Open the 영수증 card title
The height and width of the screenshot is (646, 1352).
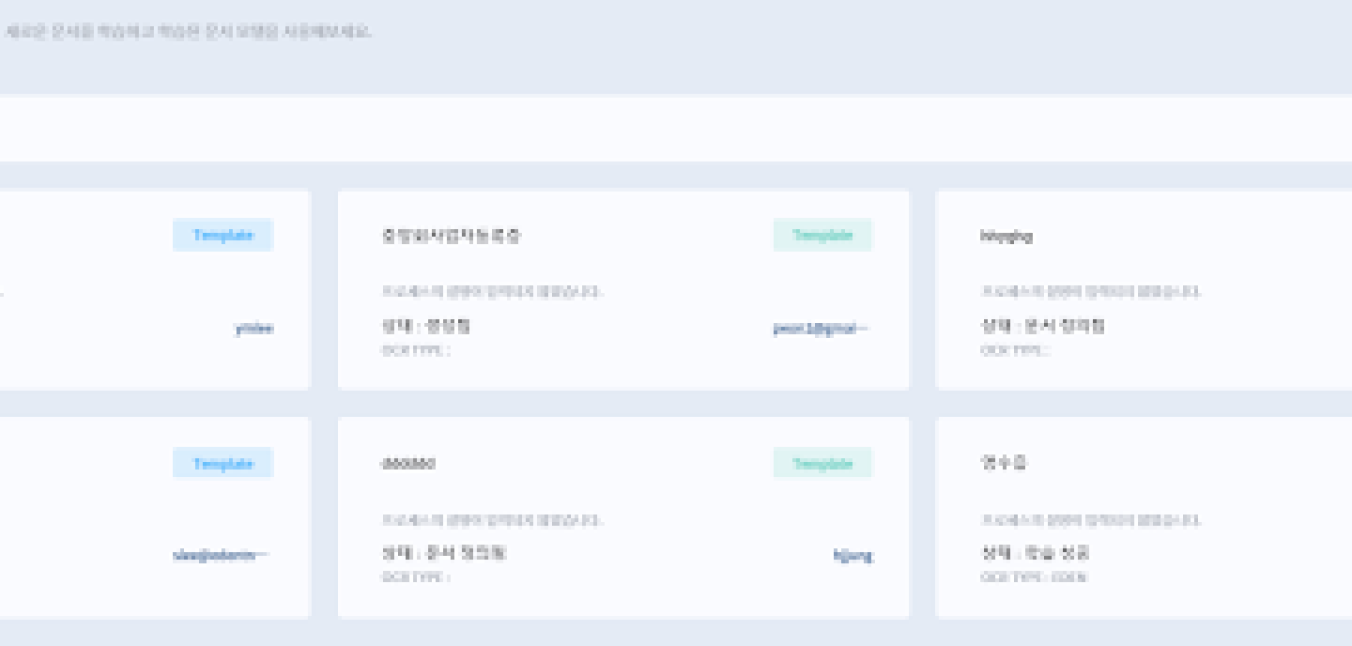tap(1003, 463)
